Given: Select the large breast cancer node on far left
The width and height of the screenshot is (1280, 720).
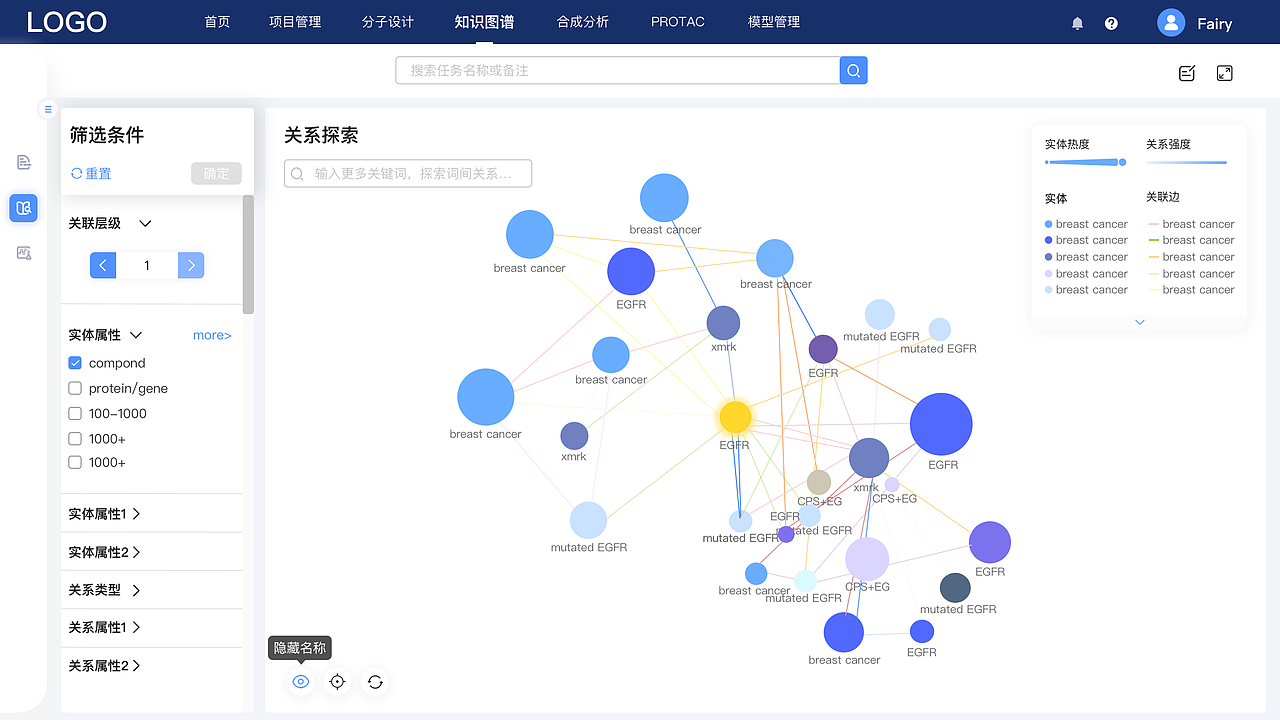Looking at the screenshot, I should coord(486,397).
